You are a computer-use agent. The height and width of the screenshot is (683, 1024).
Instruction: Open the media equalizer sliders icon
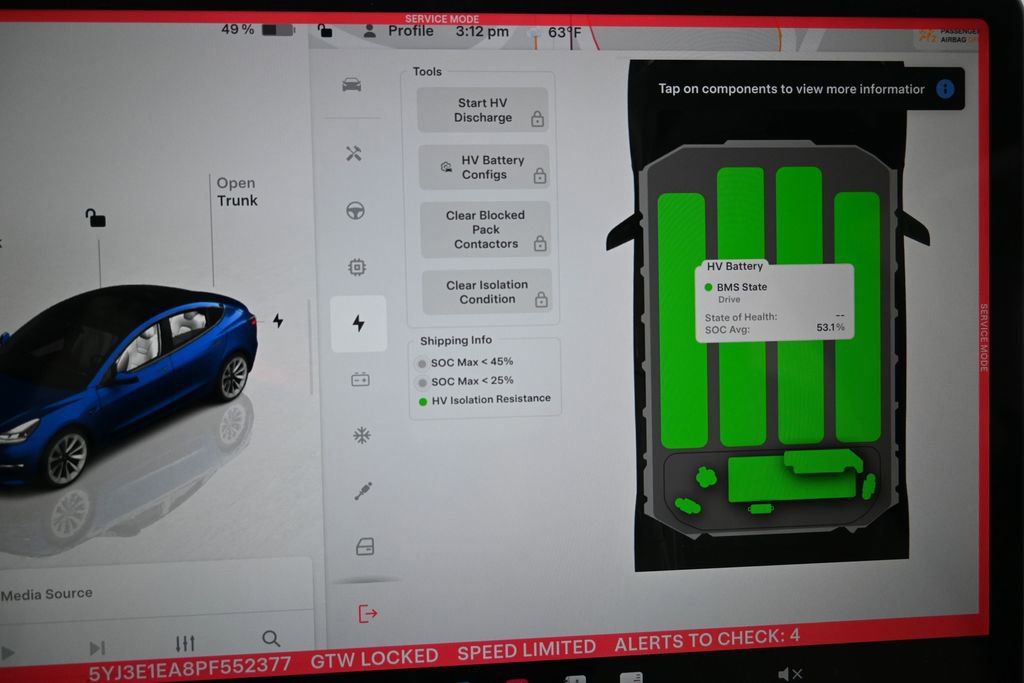(185, 644)
